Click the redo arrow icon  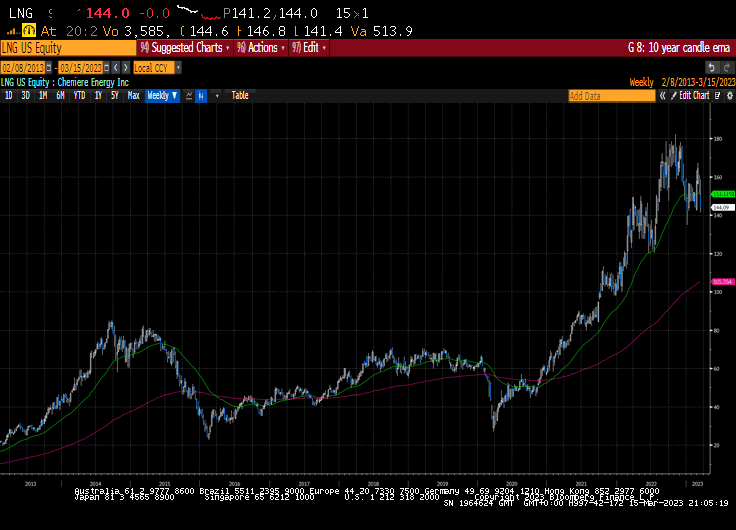(x=727, y=68)
